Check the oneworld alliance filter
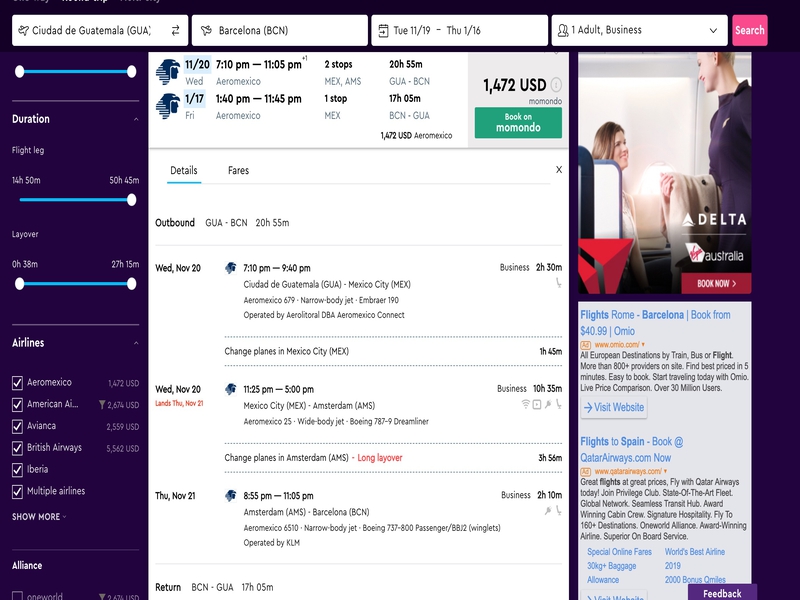Screen dimensions: 800x600 point(17,596)
